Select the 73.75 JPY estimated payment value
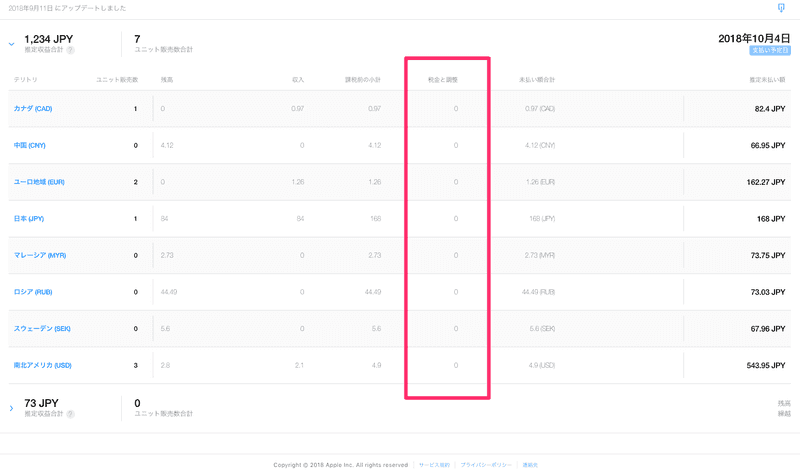The height and width of the screenshot is (472, 800). click(x=768, y=256)
